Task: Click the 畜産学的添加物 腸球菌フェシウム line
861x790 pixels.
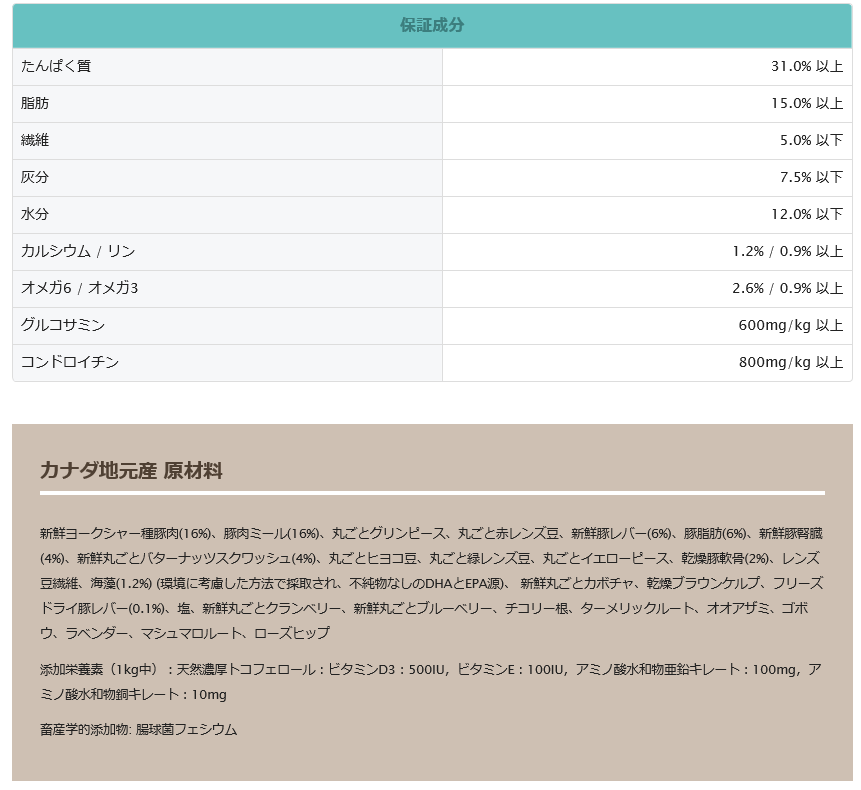Action: click(x=138, y=729)
